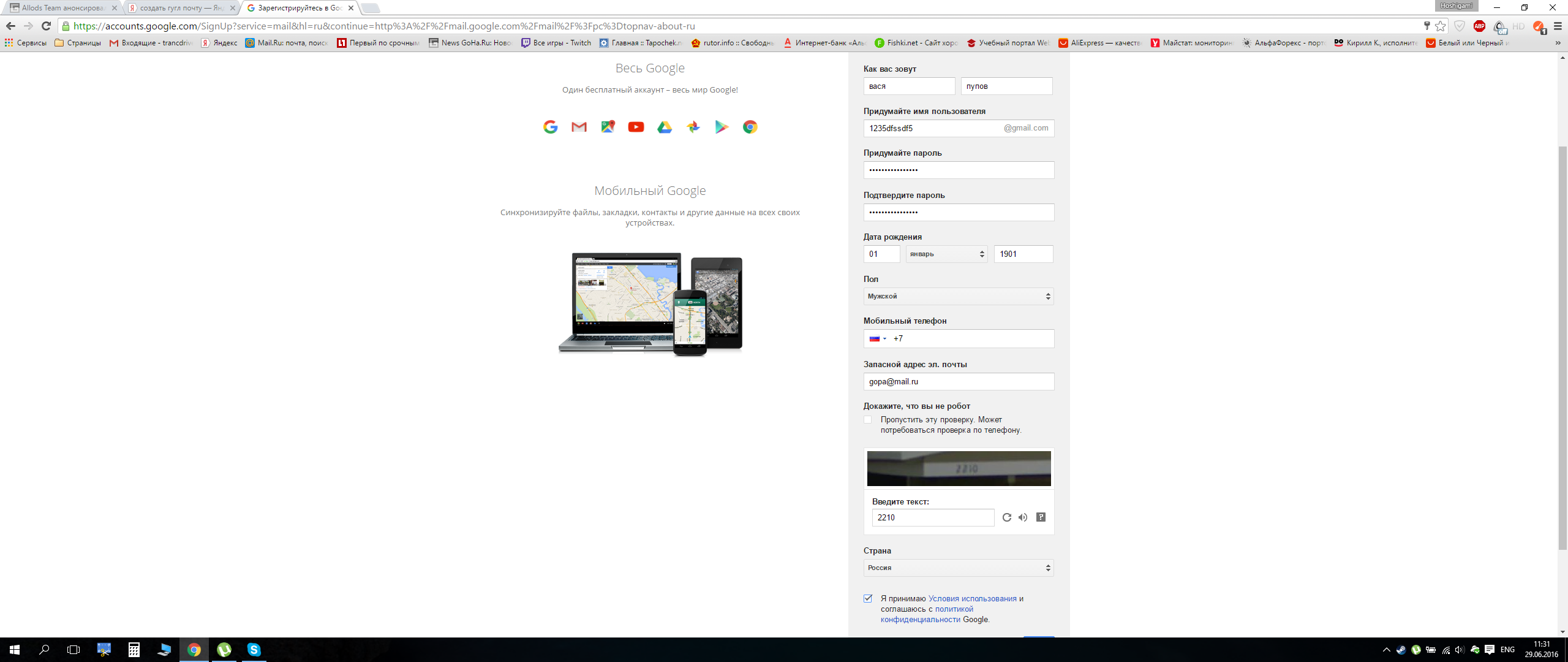The height and width of the screenshot is (662, 1568).
Task: Uncheck the accept terms of use checkbox
Action: tap(868, 598)
